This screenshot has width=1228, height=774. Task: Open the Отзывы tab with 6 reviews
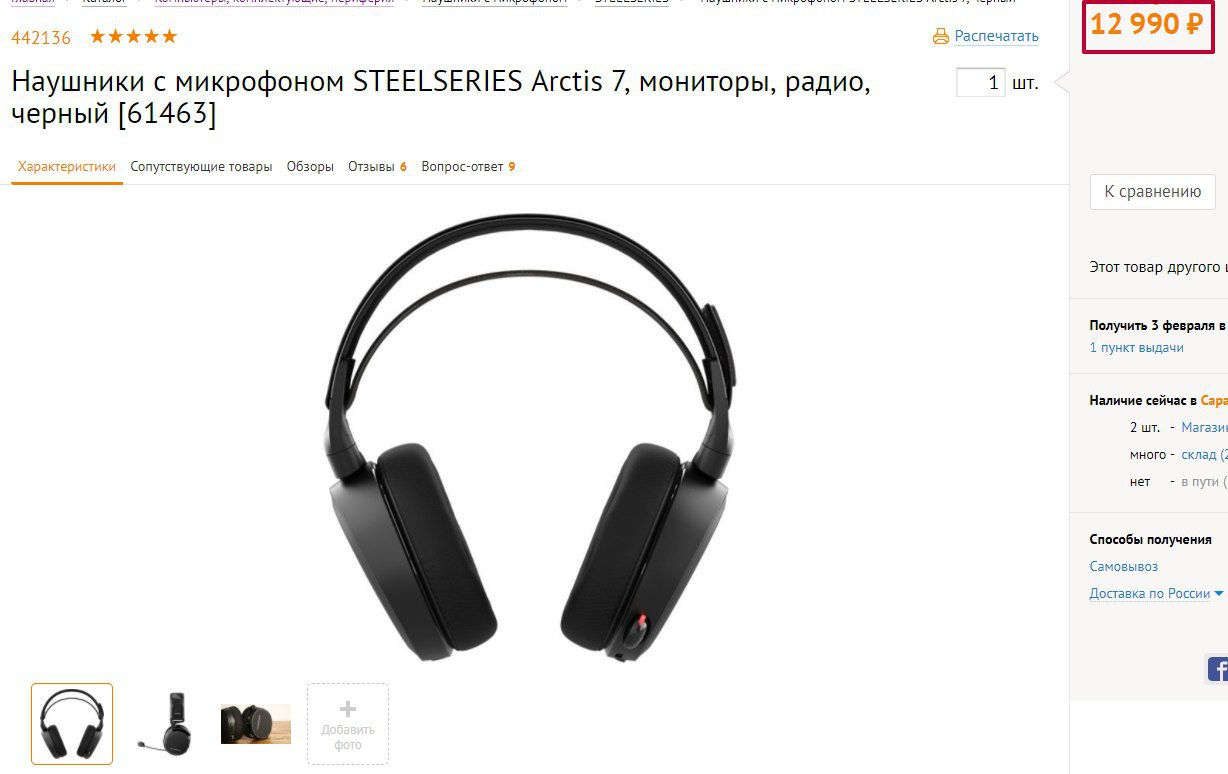pos(377,167)
